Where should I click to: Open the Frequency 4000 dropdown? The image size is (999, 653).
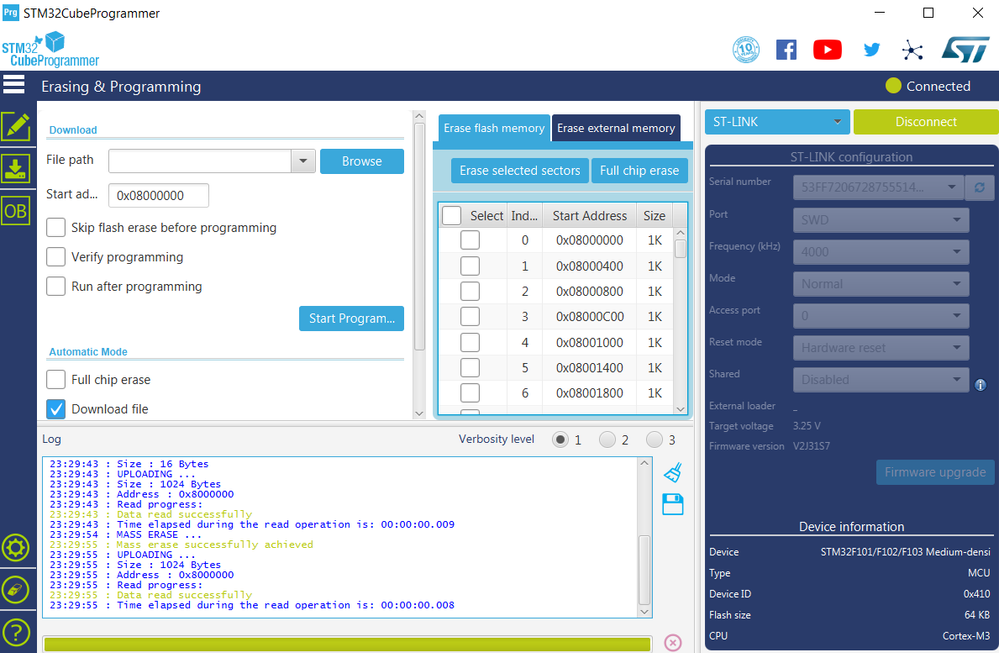click(x=881, y=252)
